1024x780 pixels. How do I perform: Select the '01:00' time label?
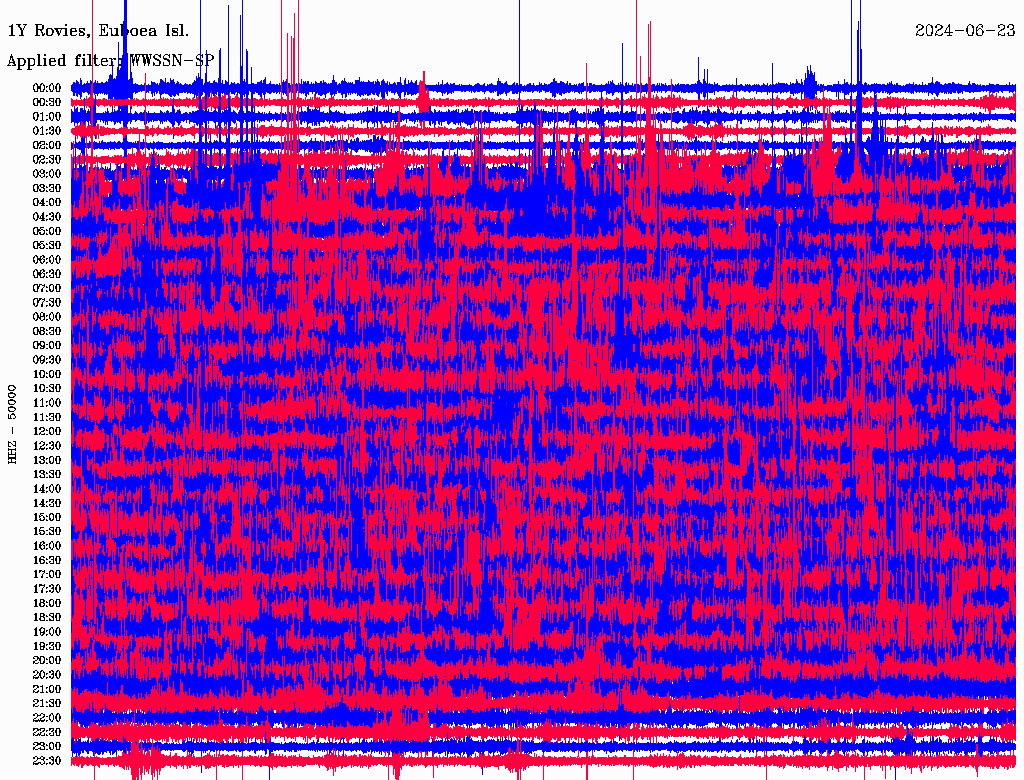point(47,117)
